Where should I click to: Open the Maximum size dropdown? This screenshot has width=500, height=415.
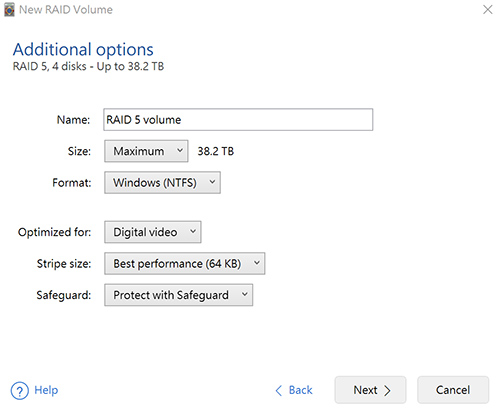146,151
